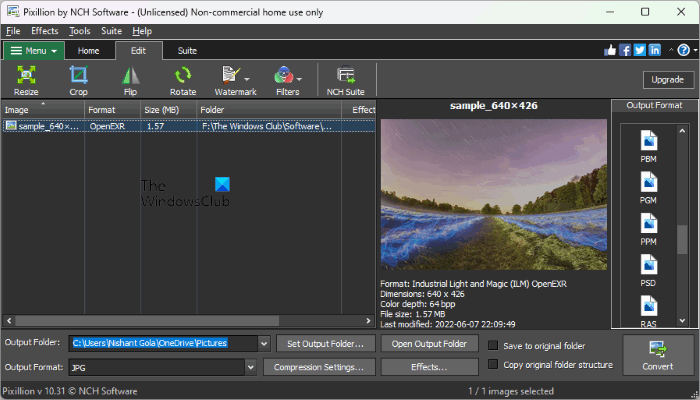Open the Effects menu

pos(45,31)
